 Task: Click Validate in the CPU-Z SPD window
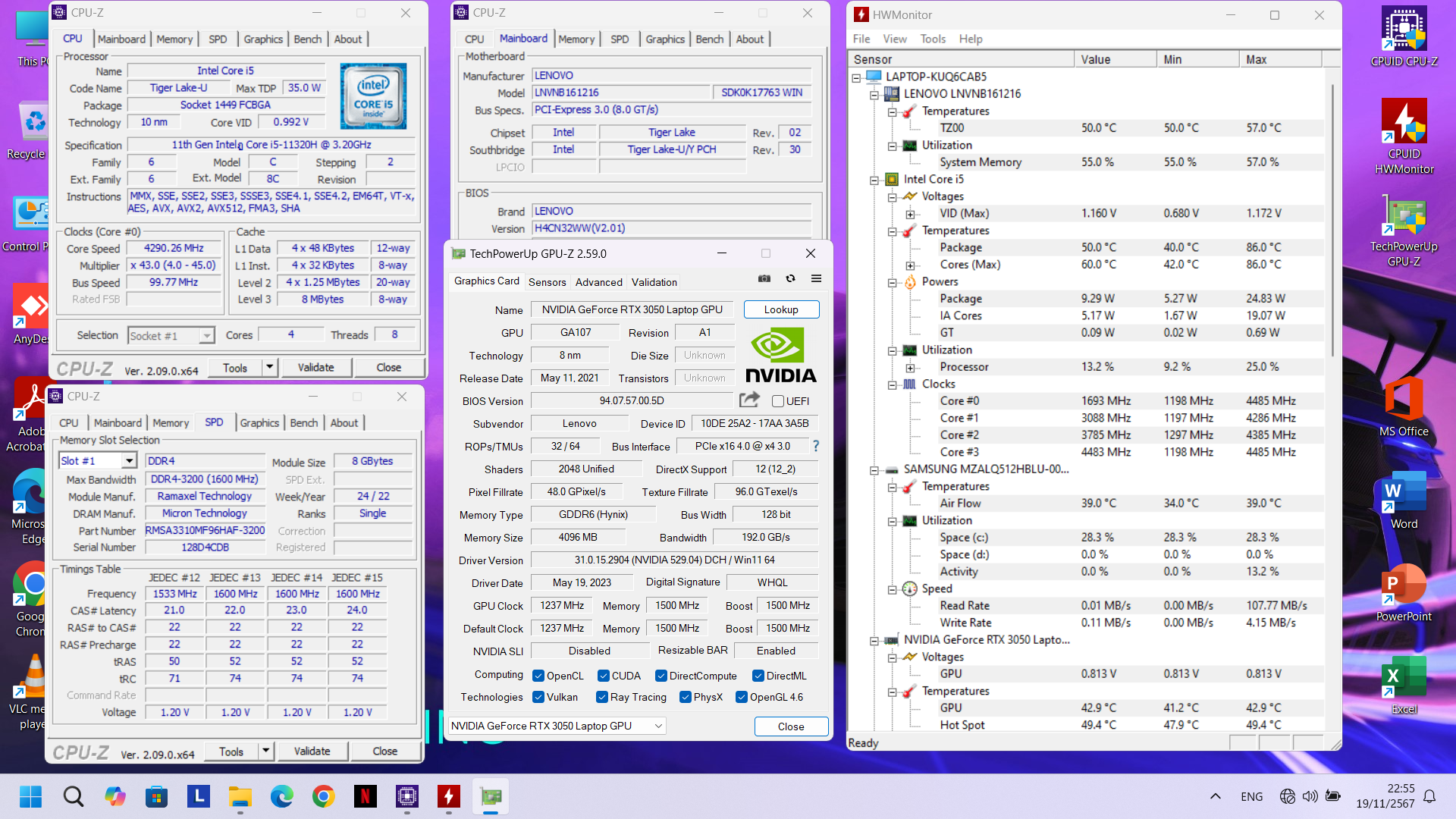point(312,751)
